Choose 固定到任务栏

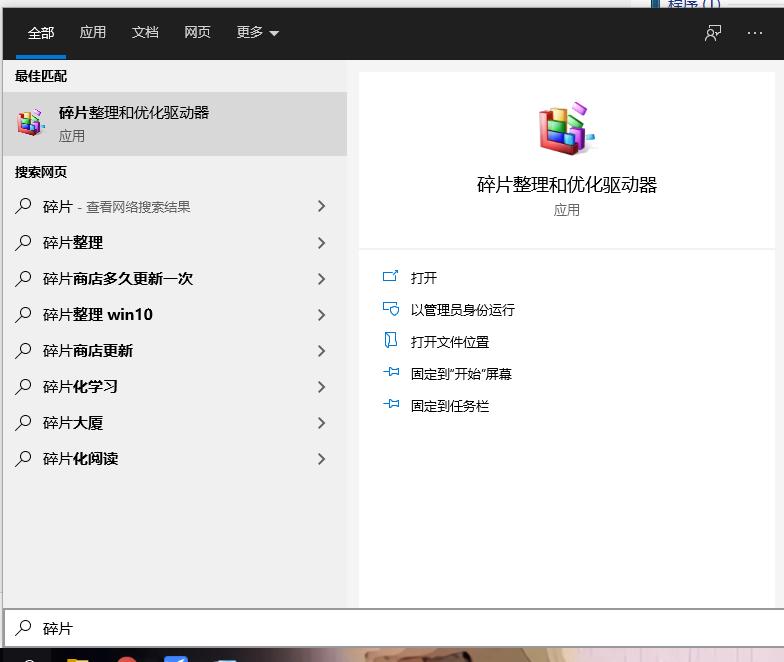coord(450,406)
